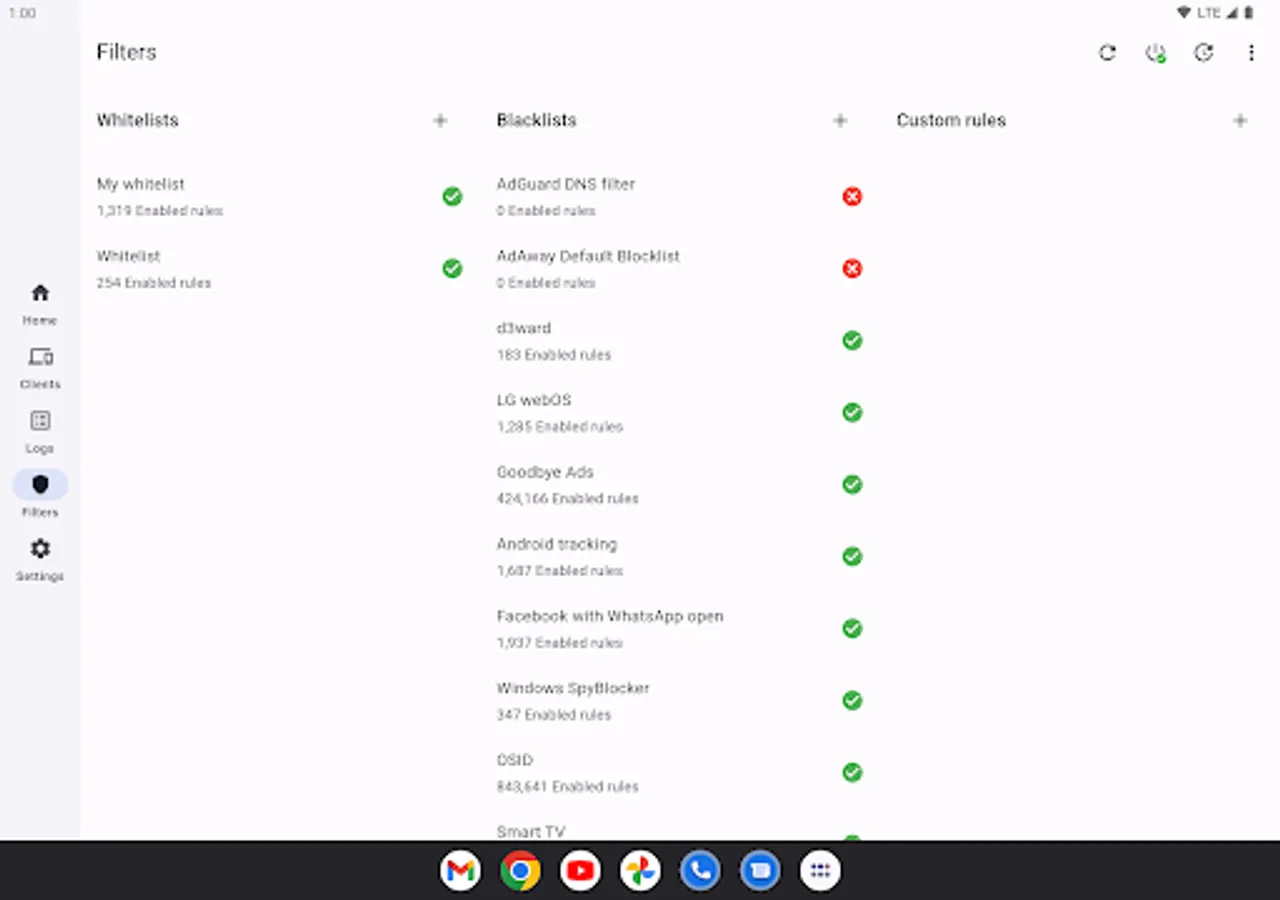The height and width of the screenshot is (900, 1280).
Task: Open the Messages app from the taskbar
Action: (760, 871)
